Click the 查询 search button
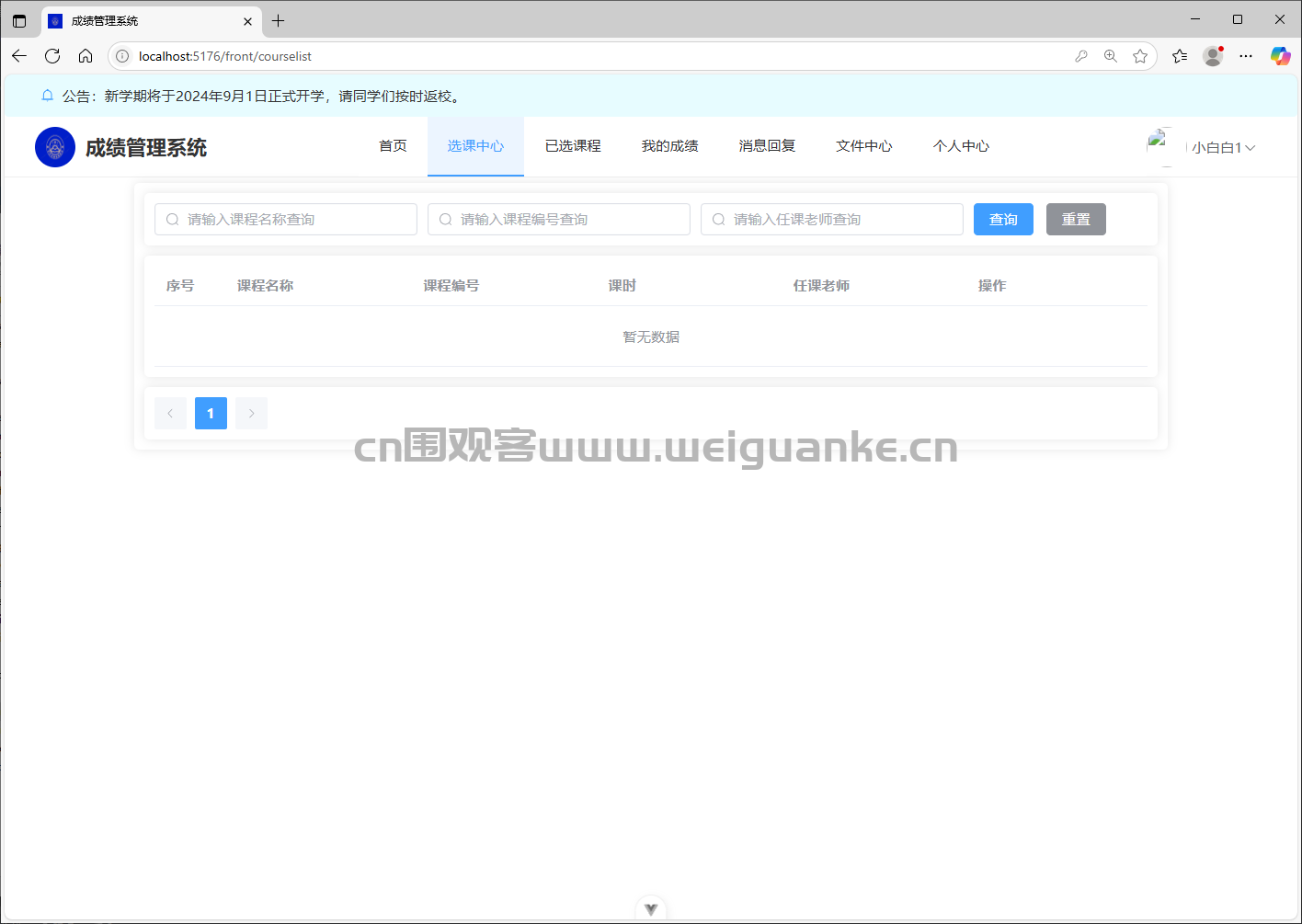The width and height of the screenshot is (1302, 924). (1003, 219)
